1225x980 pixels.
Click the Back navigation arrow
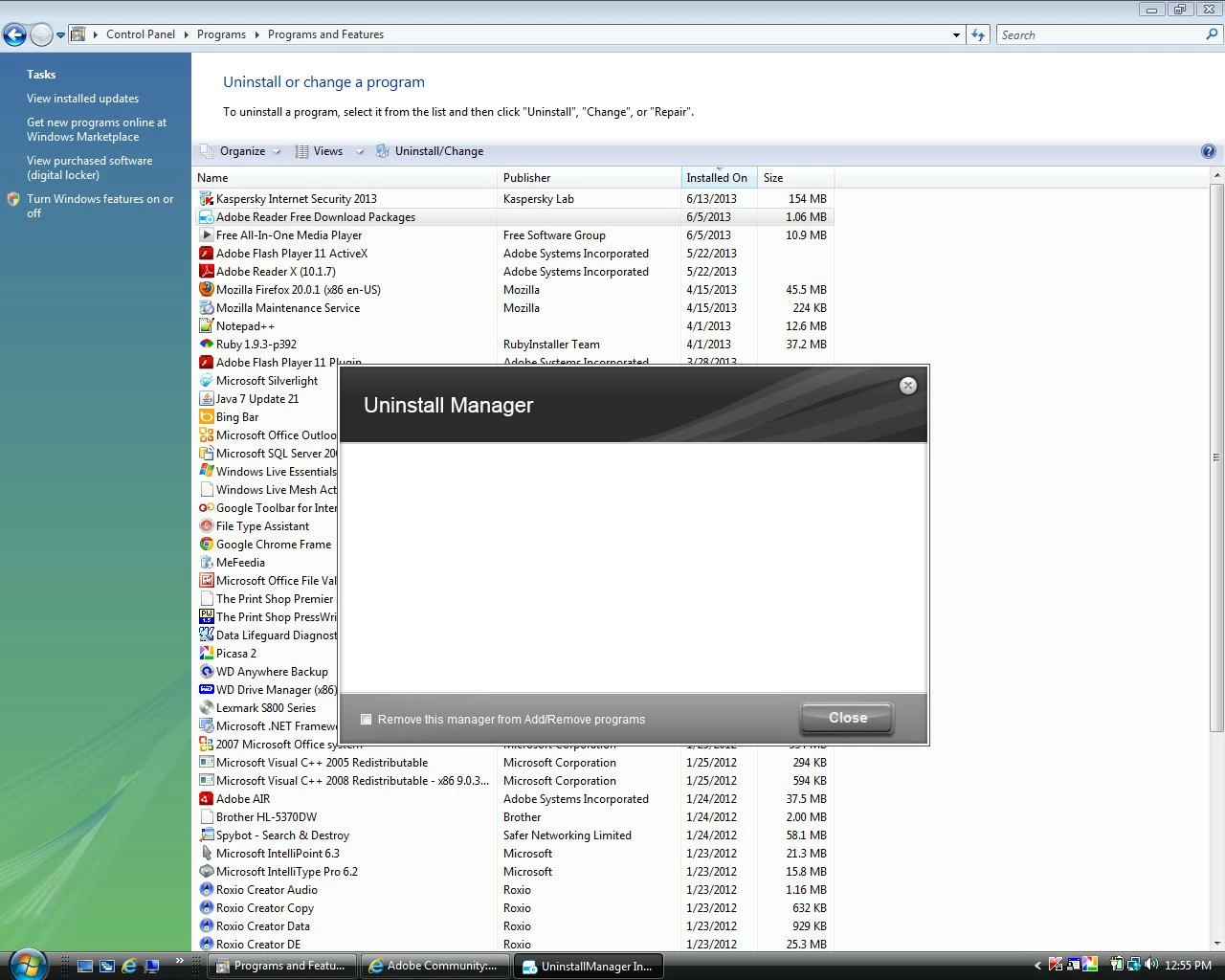tap(14, 35)
